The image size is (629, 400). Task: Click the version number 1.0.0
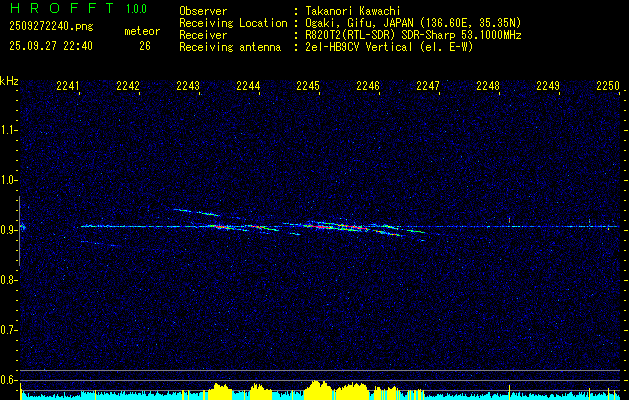pos(136,9)
